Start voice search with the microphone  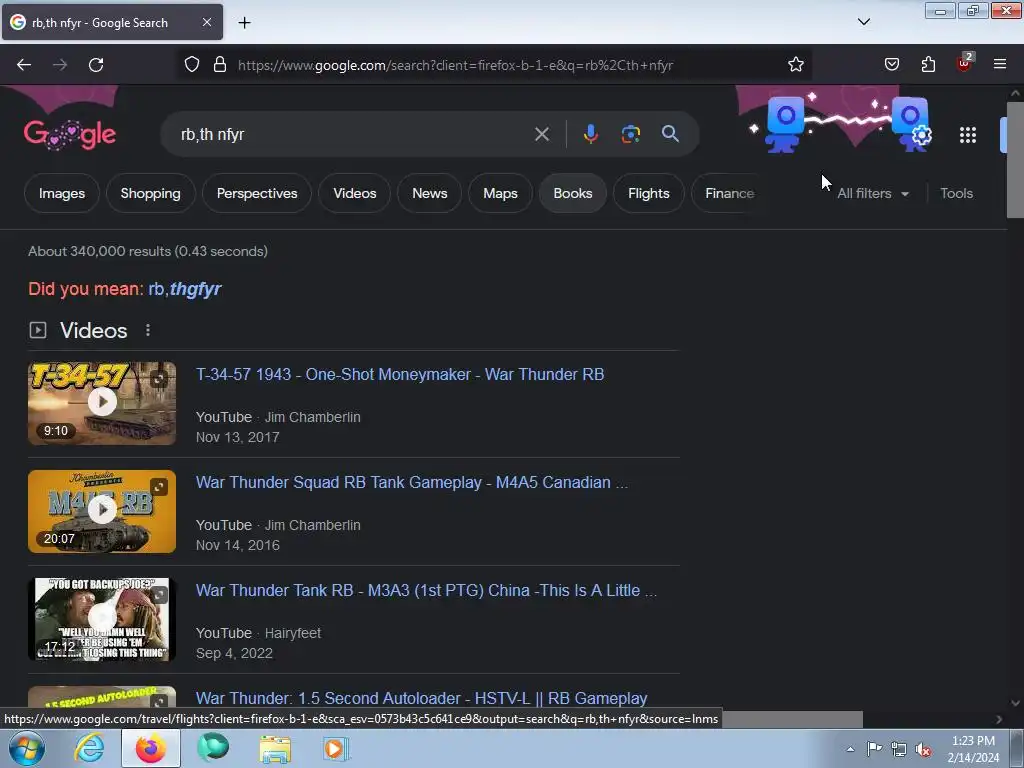(x=590, y=134)
